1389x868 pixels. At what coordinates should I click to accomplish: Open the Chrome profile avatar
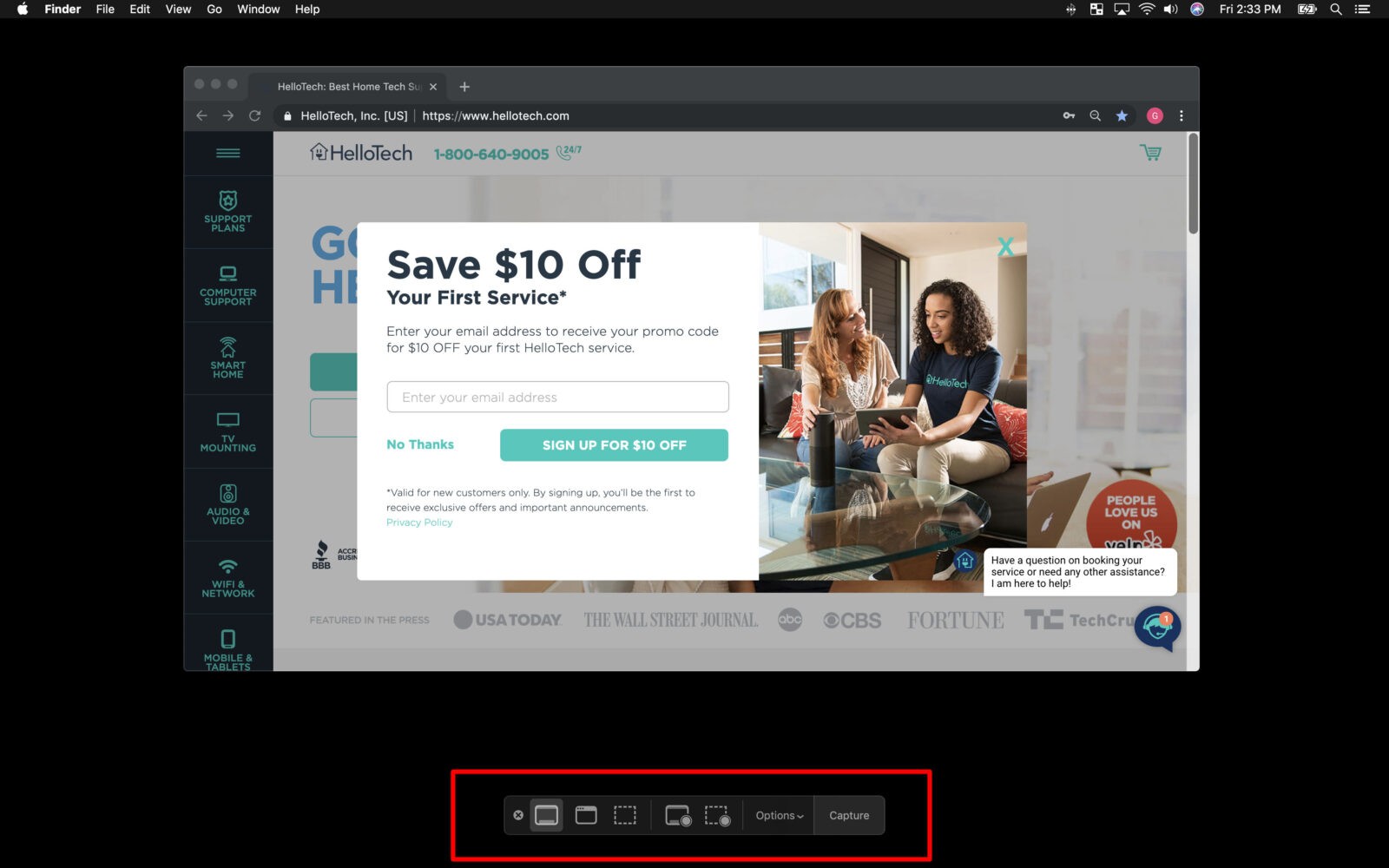coord(1155,115)
